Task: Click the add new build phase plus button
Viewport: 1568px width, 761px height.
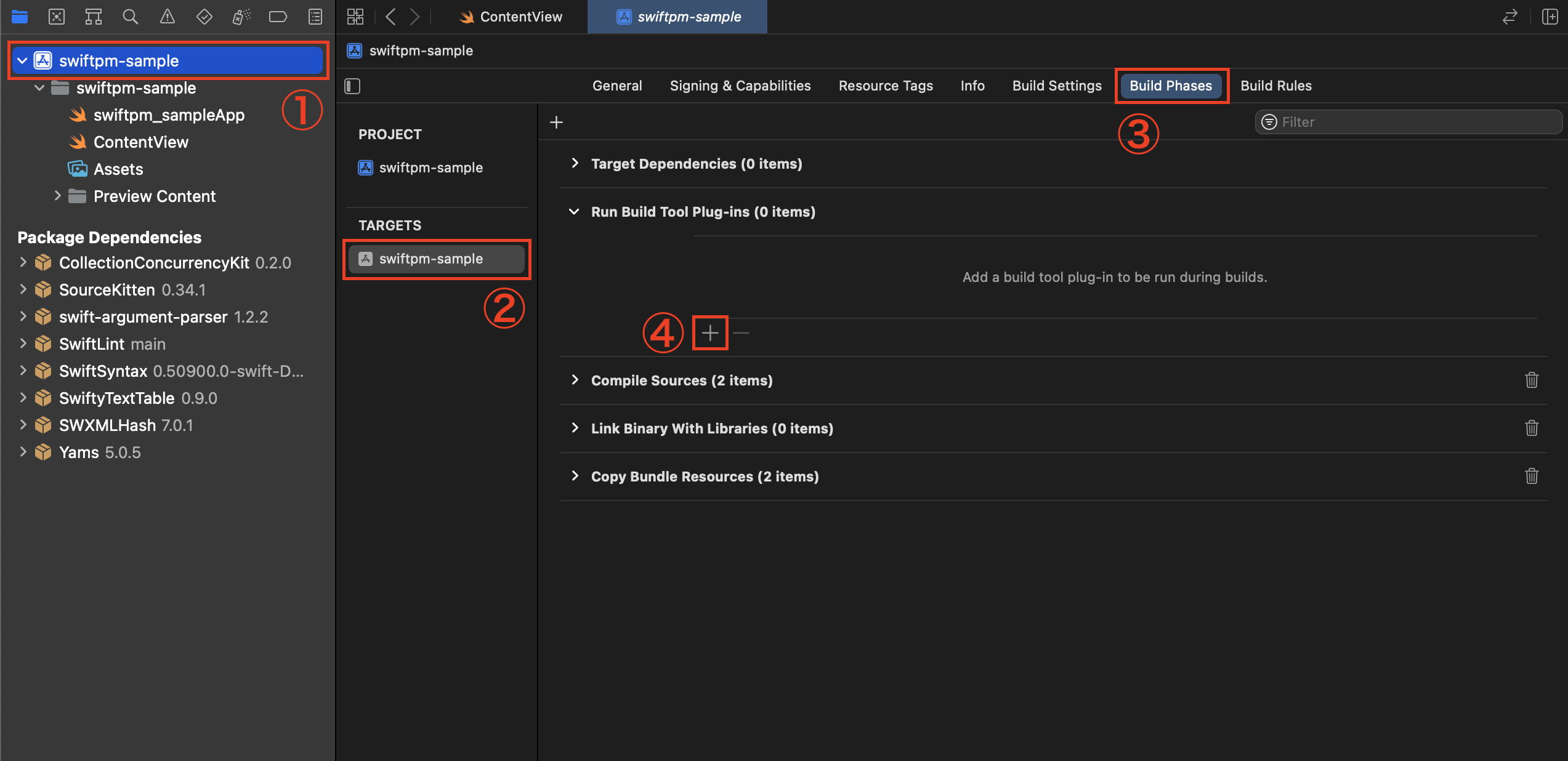Action: coord(556,122)
